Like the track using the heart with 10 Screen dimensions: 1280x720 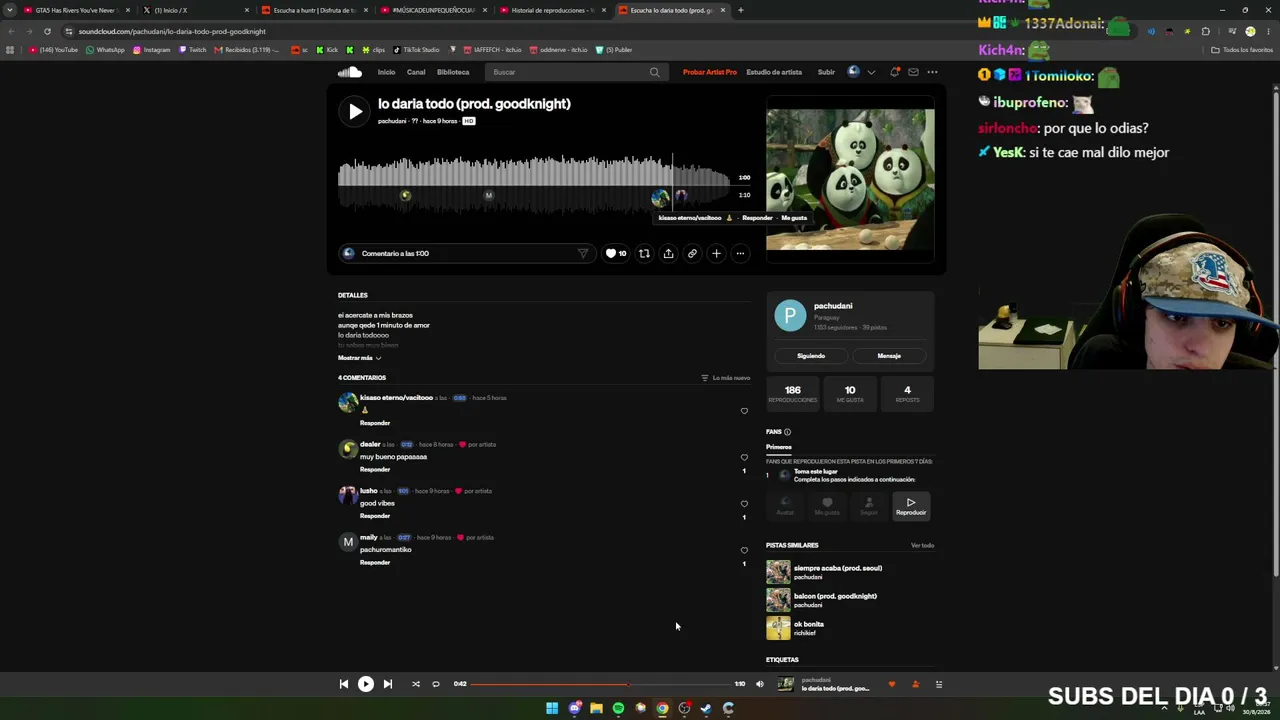click(616, 254)
